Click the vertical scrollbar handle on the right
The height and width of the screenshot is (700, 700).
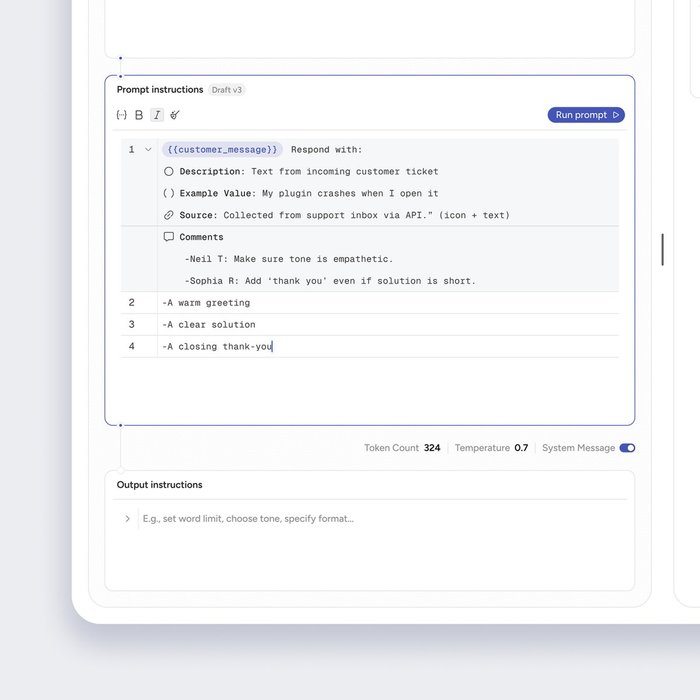662,250
